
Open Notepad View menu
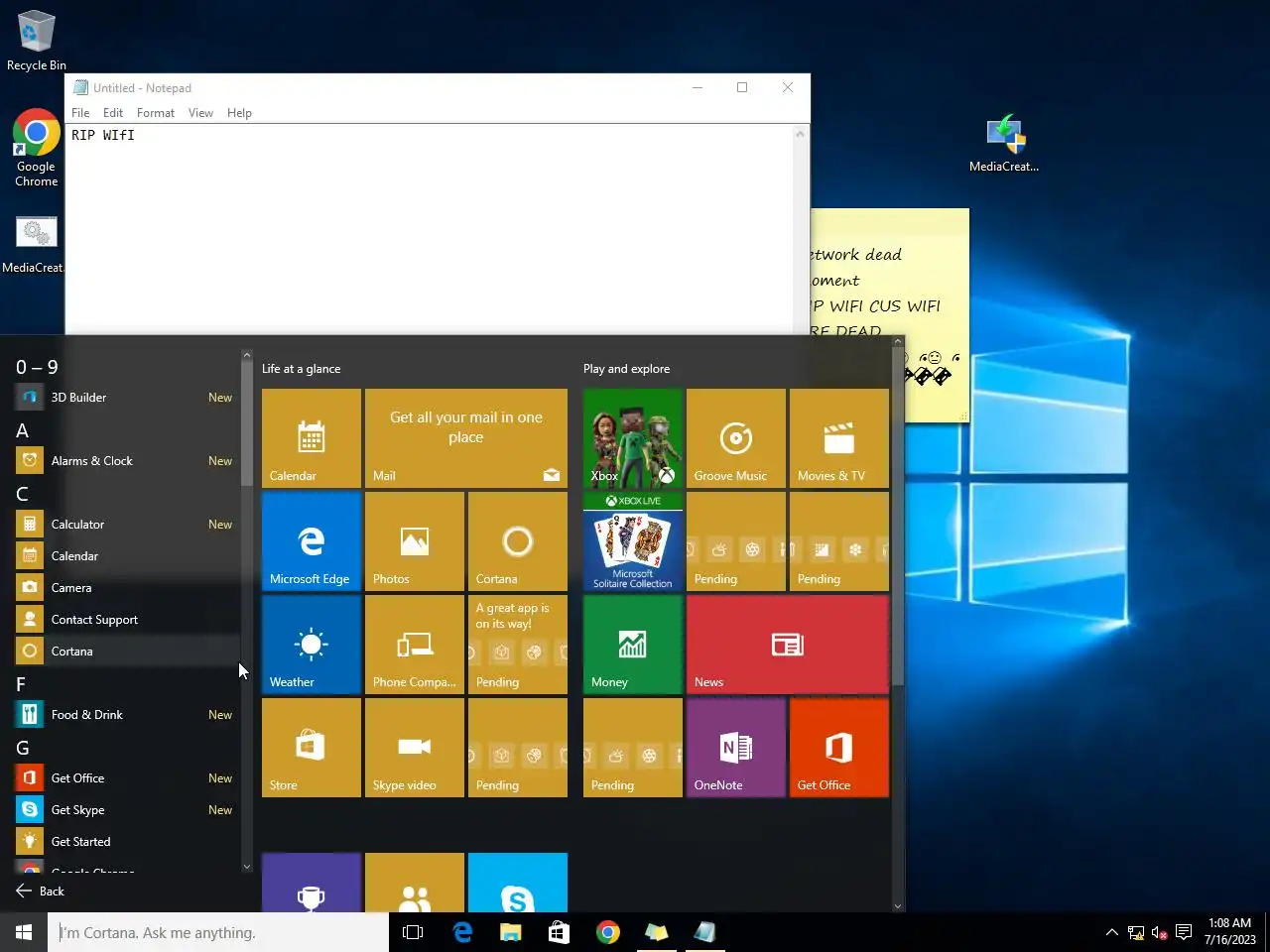[200, 113]
